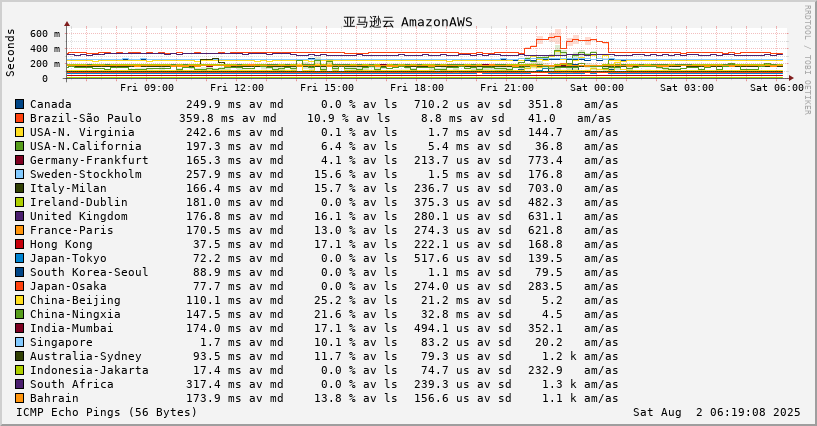817x426 pixels.
Task: Select the Hong Kong legend color swatch
Action: (20, 244)
